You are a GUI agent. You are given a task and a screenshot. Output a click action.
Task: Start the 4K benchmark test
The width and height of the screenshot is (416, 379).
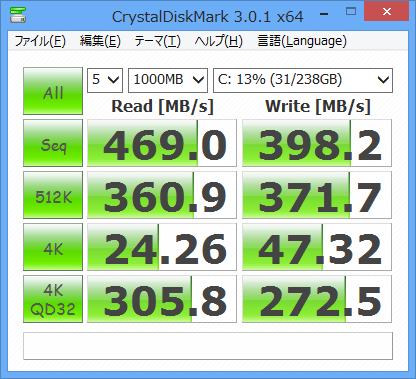tap(53, 247)
